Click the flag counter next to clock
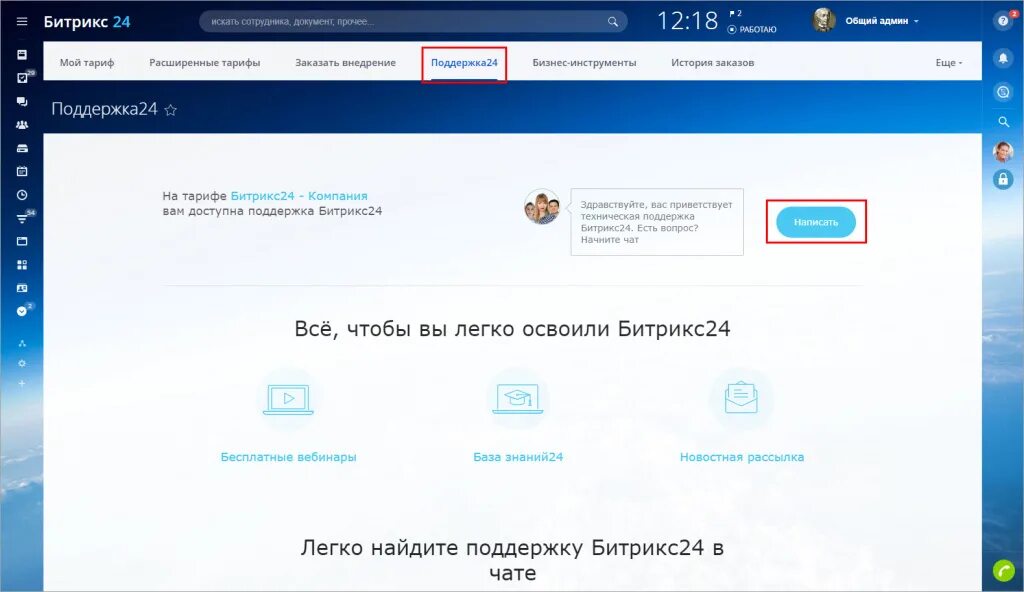The height and width of the screenshot is (592, 1024). point(735,13)
